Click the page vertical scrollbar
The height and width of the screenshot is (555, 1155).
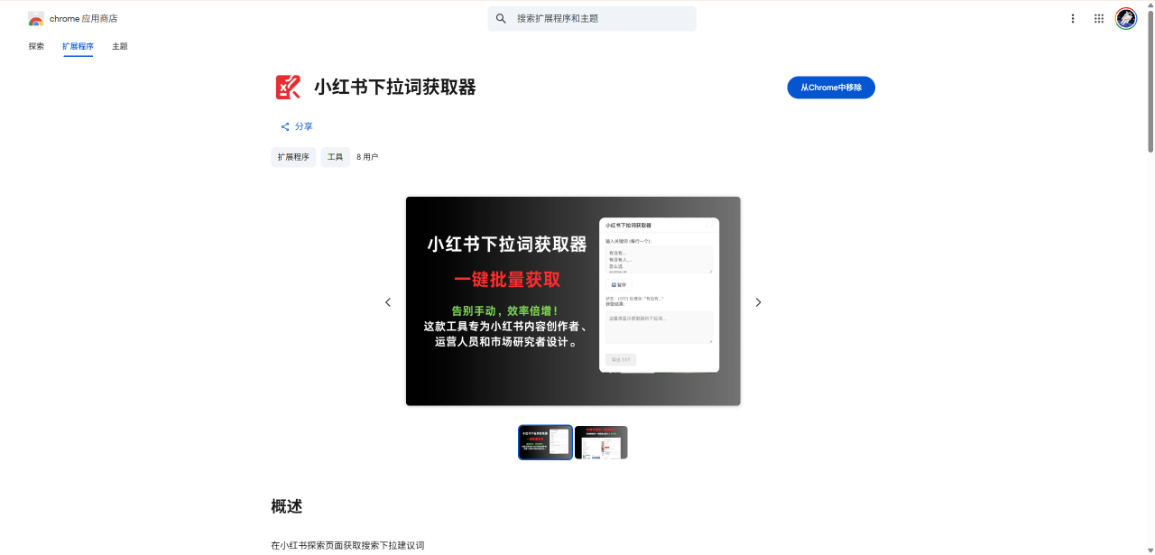[1150, 81]
